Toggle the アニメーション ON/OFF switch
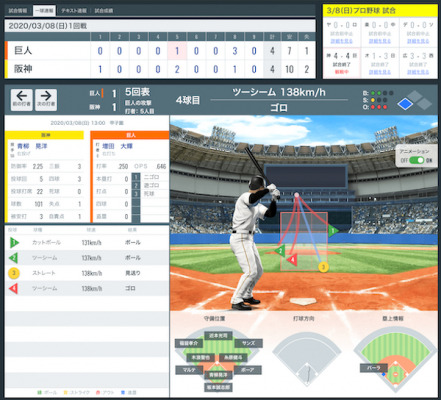Screen dimensions: 441x400 (416, 160)
